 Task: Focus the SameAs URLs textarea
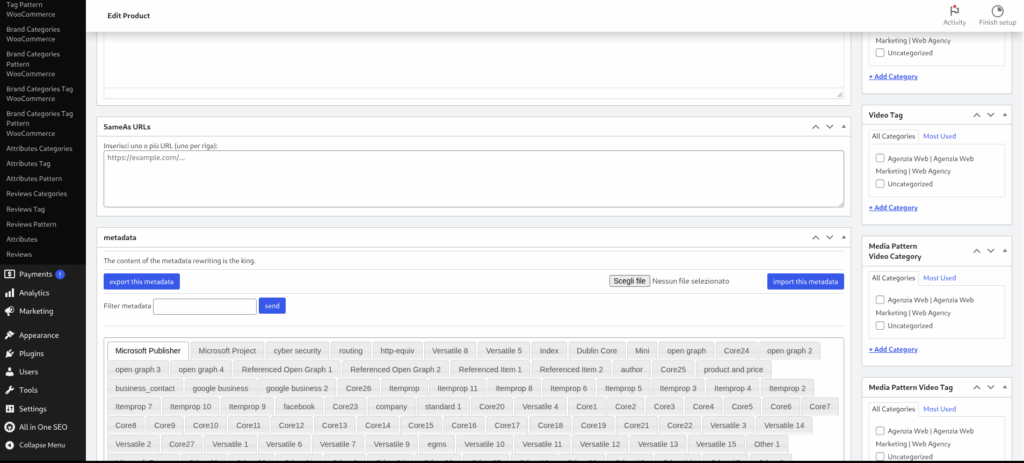tap(473, 179)
